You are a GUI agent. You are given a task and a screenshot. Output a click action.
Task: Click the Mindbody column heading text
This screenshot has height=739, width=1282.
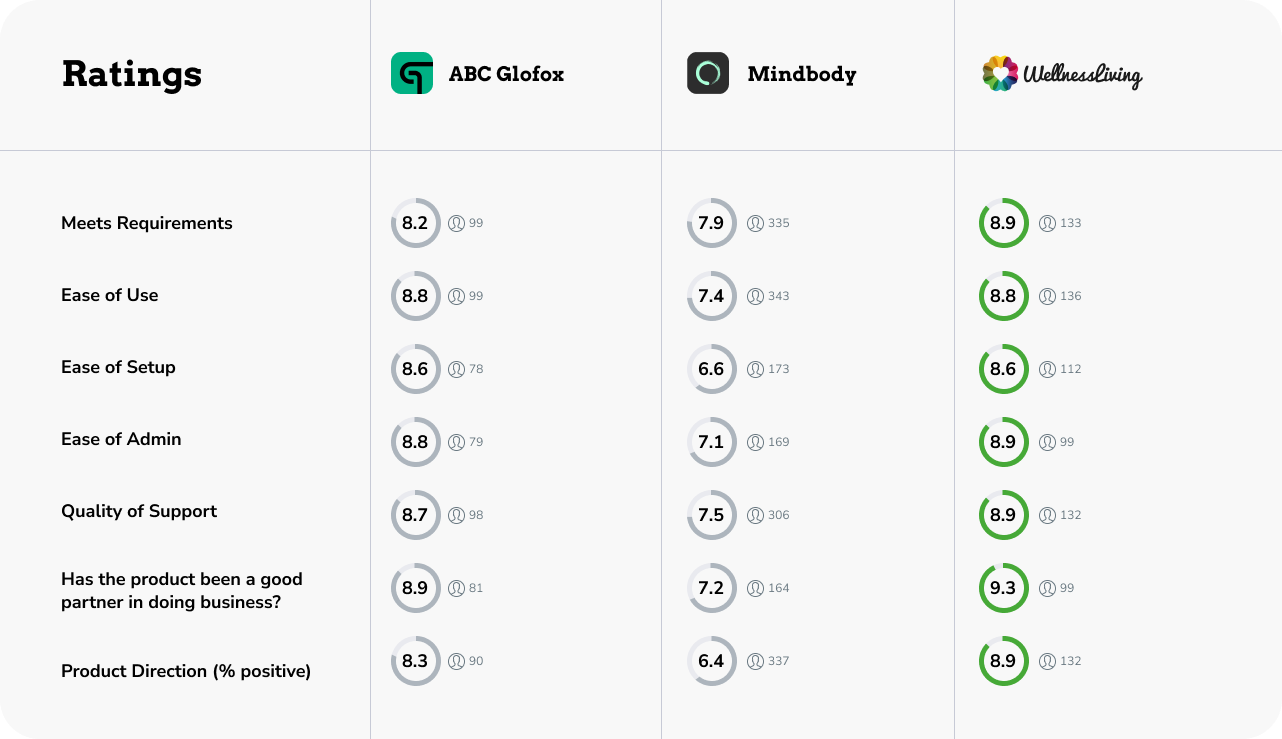[802, 74]
